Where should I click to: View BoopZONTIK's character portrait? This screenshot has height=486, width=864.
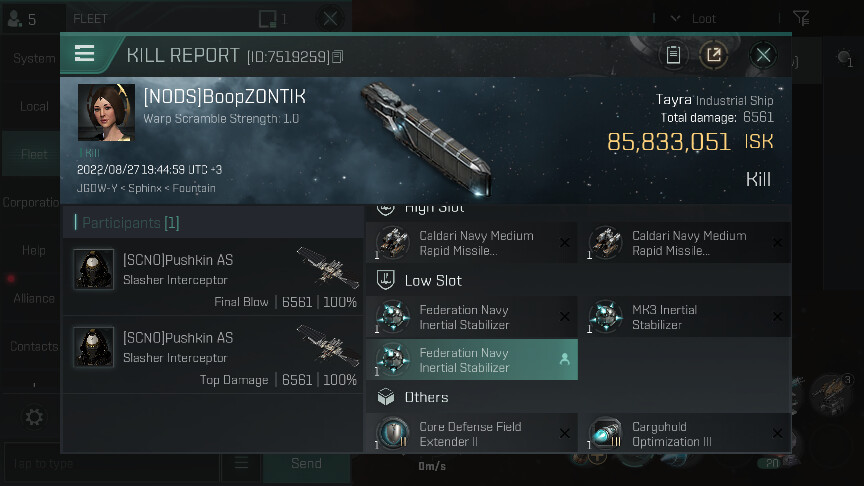point(106,113)
